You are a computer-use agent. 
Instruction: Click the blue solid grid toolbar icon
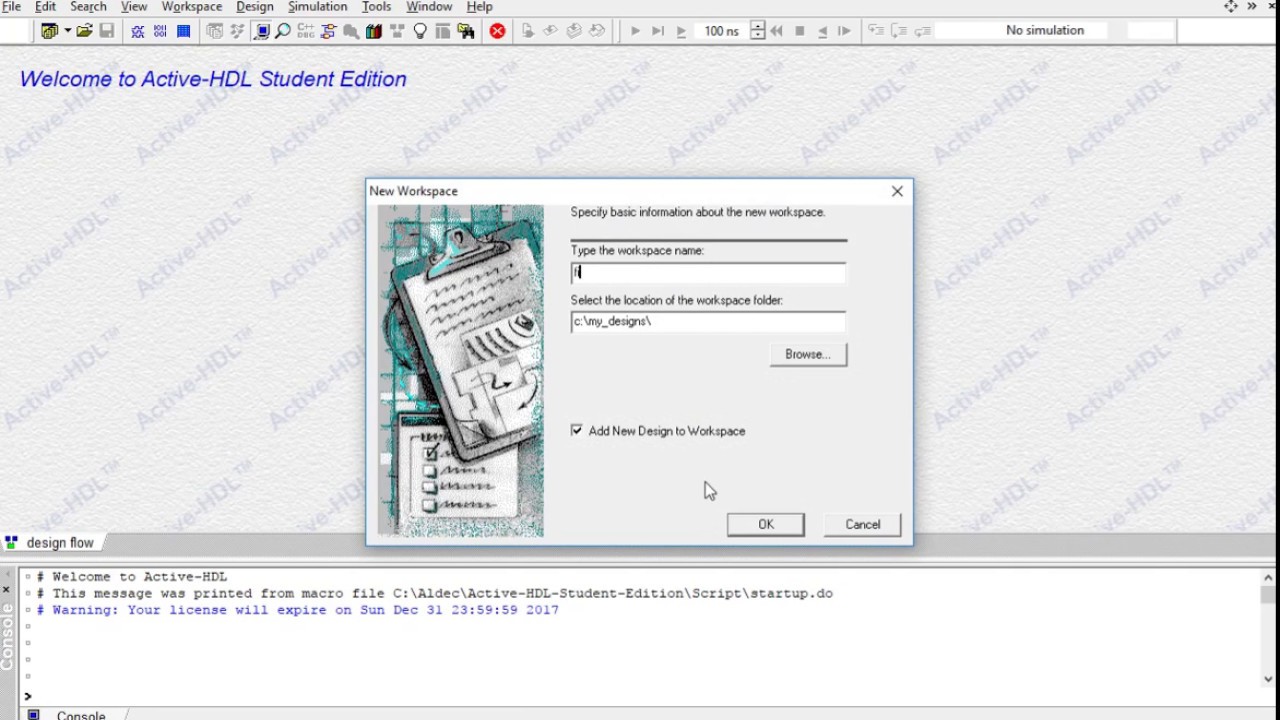click(x=184, y=31)
